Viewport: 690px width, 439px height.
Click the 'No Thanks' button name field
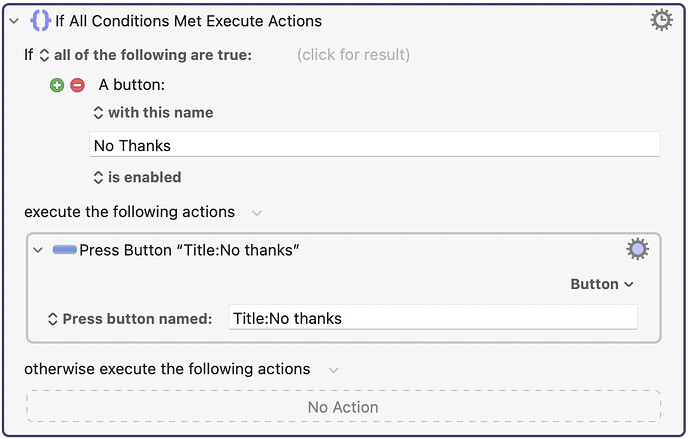tap(374, 145)
